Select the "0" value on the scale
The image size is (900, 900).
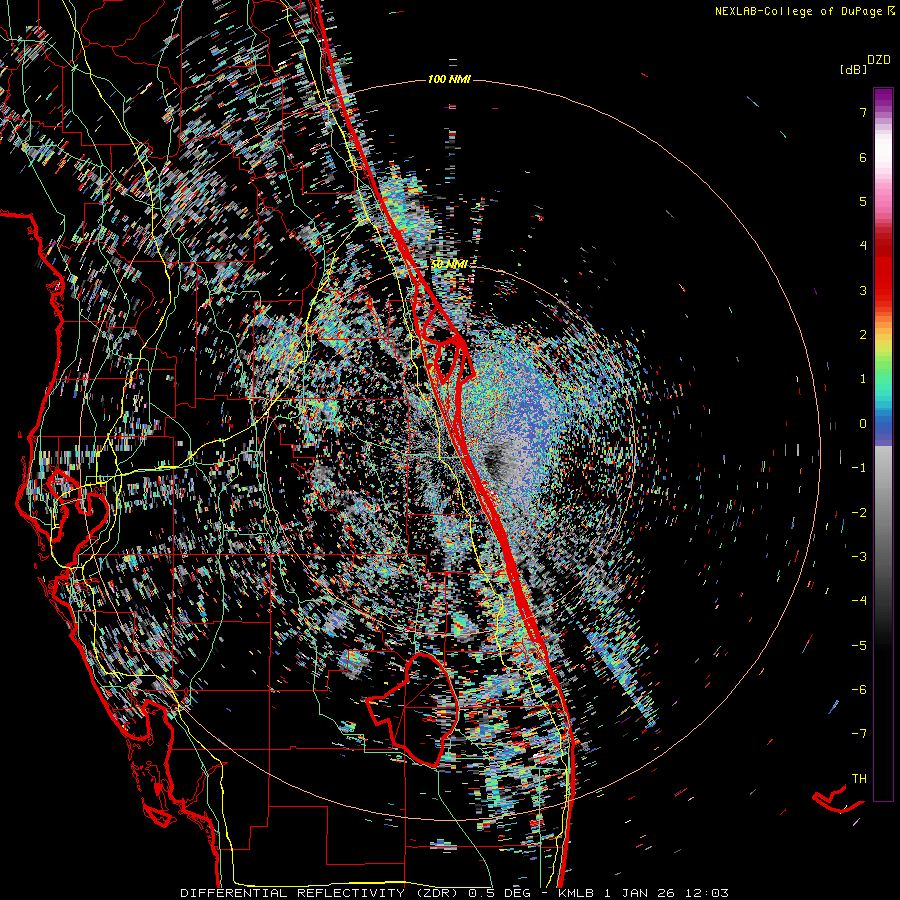pos(863,424)
